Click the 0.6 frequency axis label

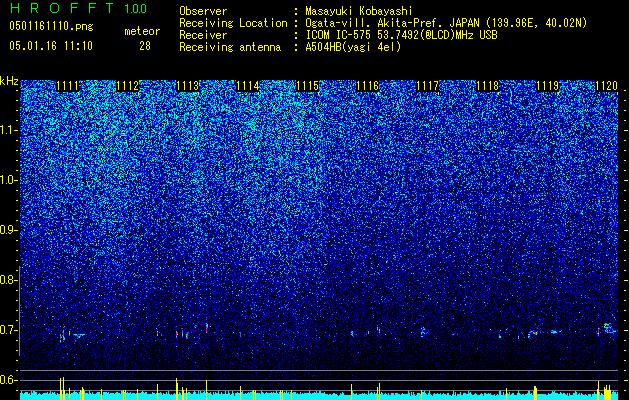pos(8,380)
